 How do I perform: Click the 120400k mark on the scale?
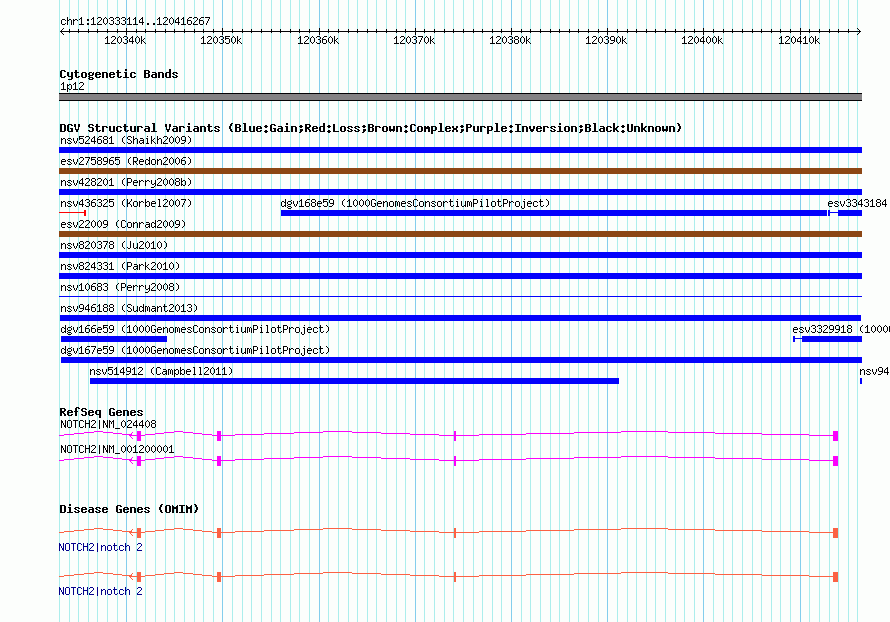tap(701, 41)
